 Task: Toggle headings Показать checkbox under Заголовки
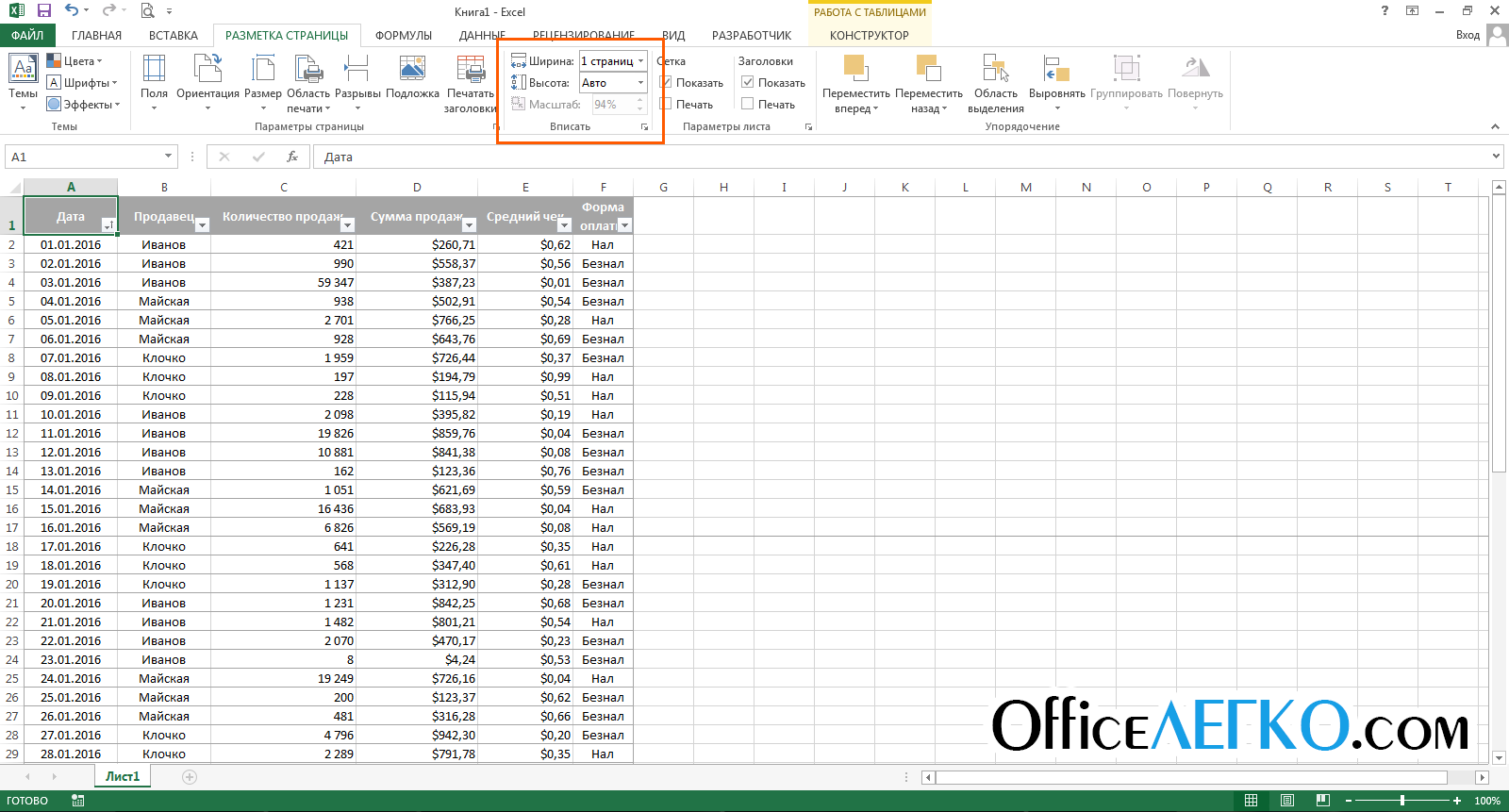[748, 82]
